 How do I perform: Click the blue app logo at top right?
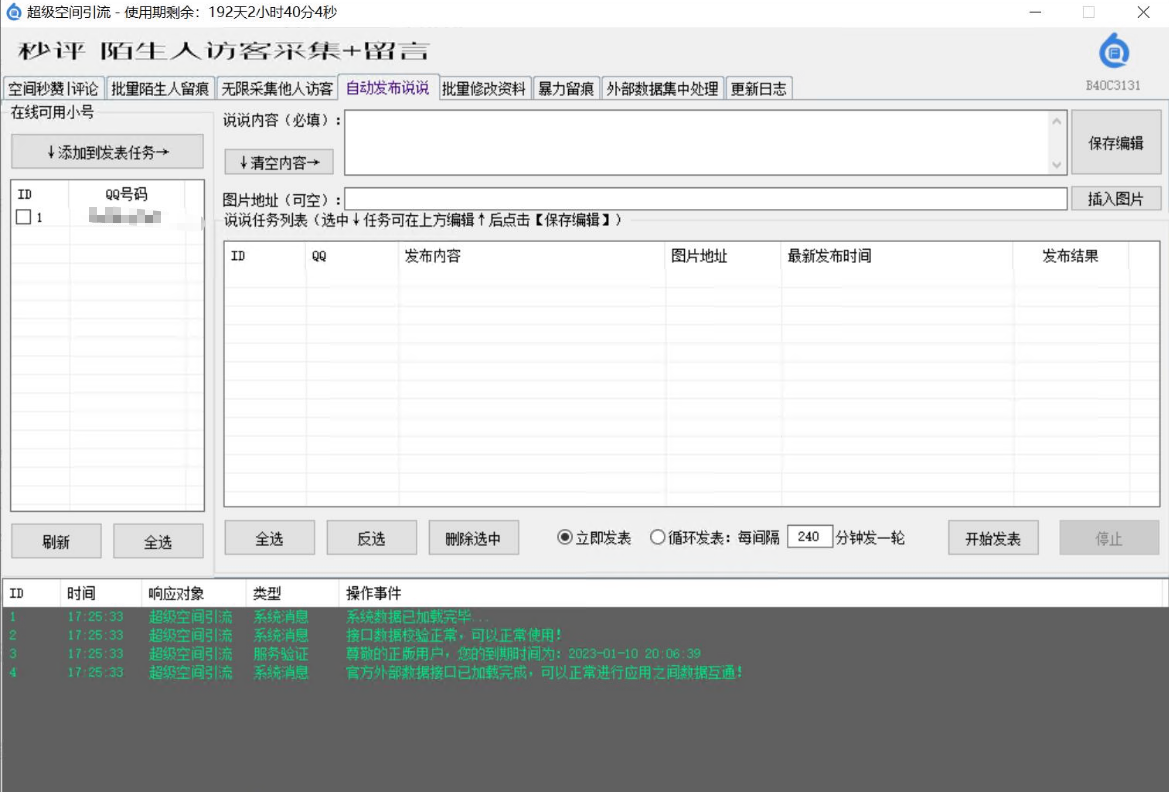(1114, 51)
